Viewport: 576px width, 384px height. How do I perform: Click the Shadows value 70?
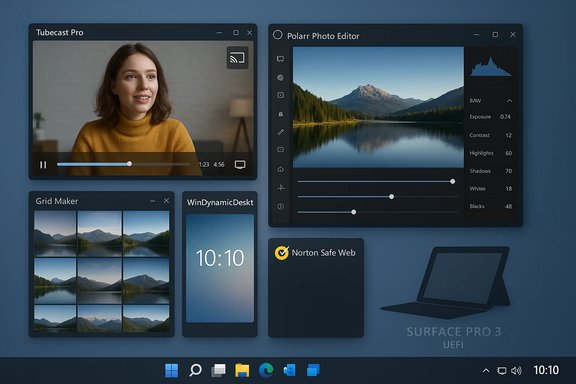point(508,171)
